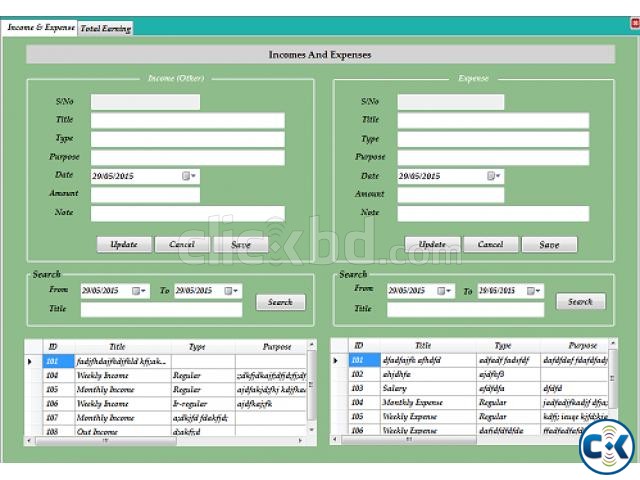This screenshot has height=480, width=640.
Task: Switch to the Total Earning tab
Action: 105,29
